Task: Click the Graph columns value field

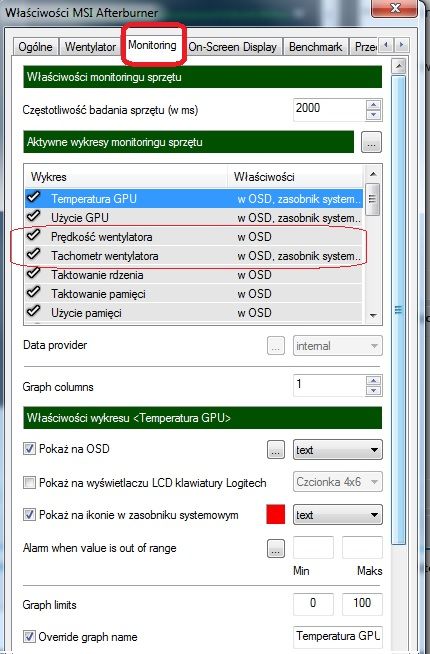Action: [x=329, y=385]
